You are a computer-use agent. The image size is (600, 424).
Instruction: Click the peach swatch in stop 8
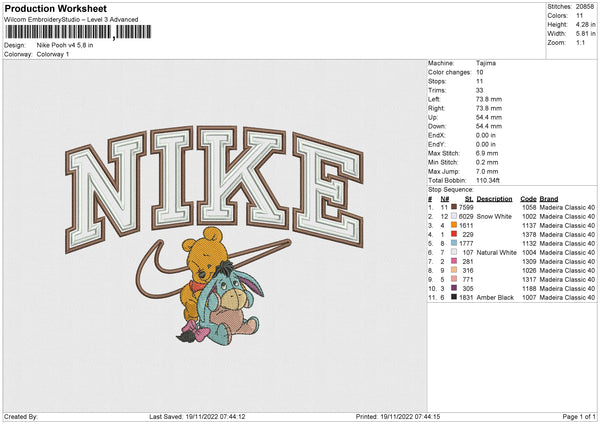(454, 270)
